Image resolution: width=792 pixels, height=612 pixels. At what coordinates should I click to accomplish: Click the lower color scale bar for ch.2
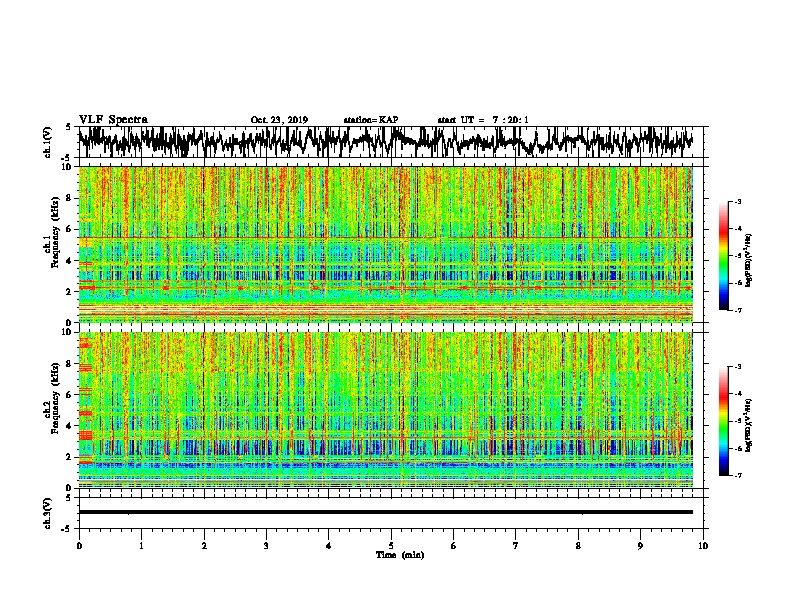click(723, 421)
